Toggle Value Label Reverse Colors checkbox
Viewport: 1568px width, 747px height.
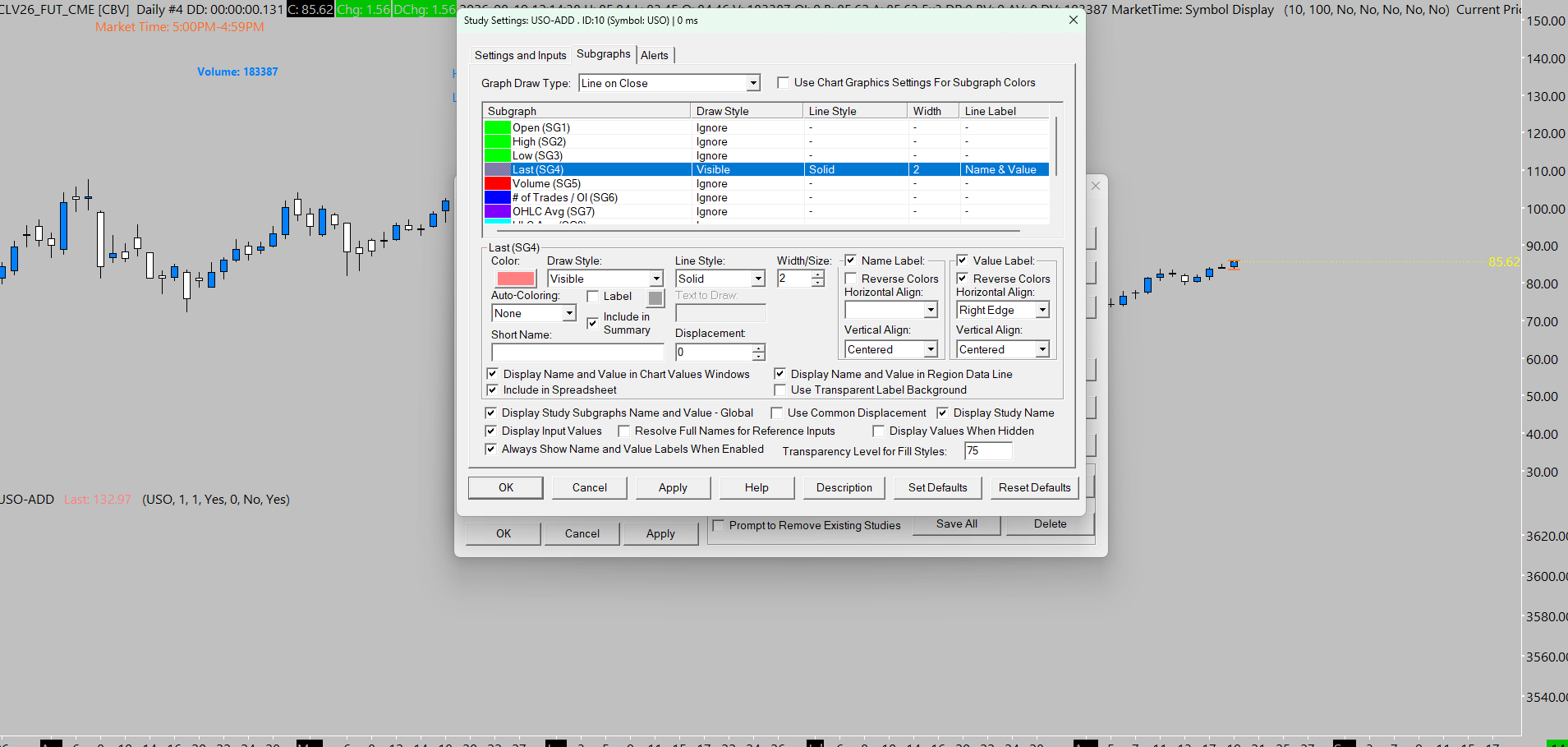[x=963, y=279]
